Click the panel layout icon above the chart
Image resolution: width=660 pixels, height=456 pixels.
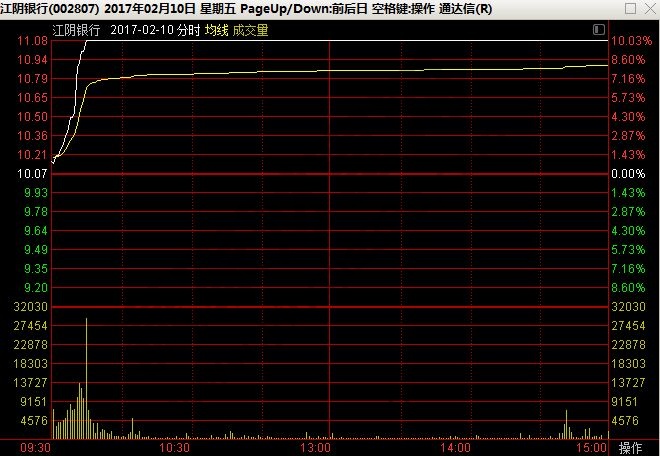point(598,30)
